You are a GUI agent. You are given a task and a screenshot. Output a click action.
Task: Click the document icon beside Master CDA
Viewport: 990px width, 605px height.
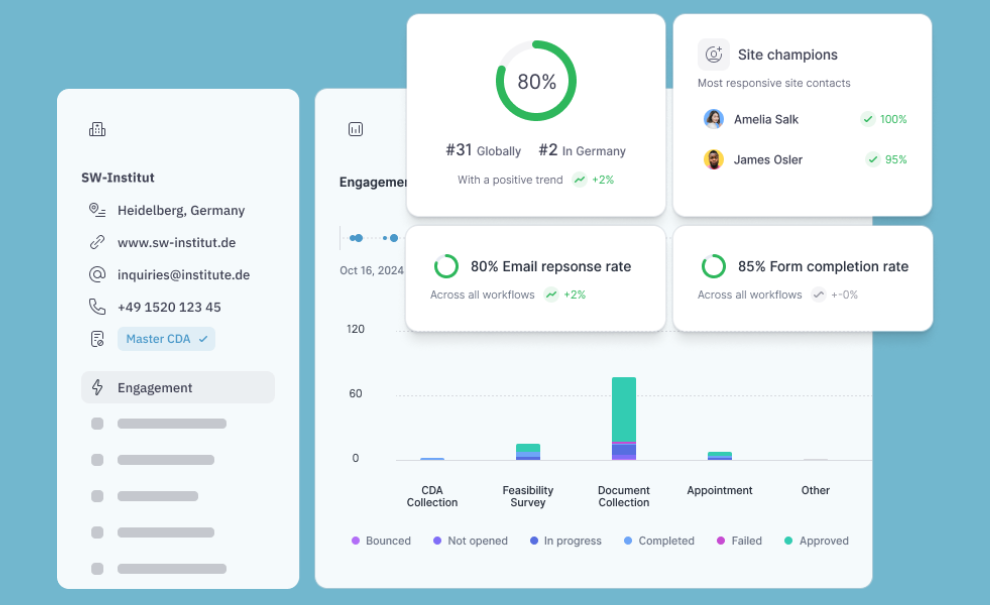[97, 339]
